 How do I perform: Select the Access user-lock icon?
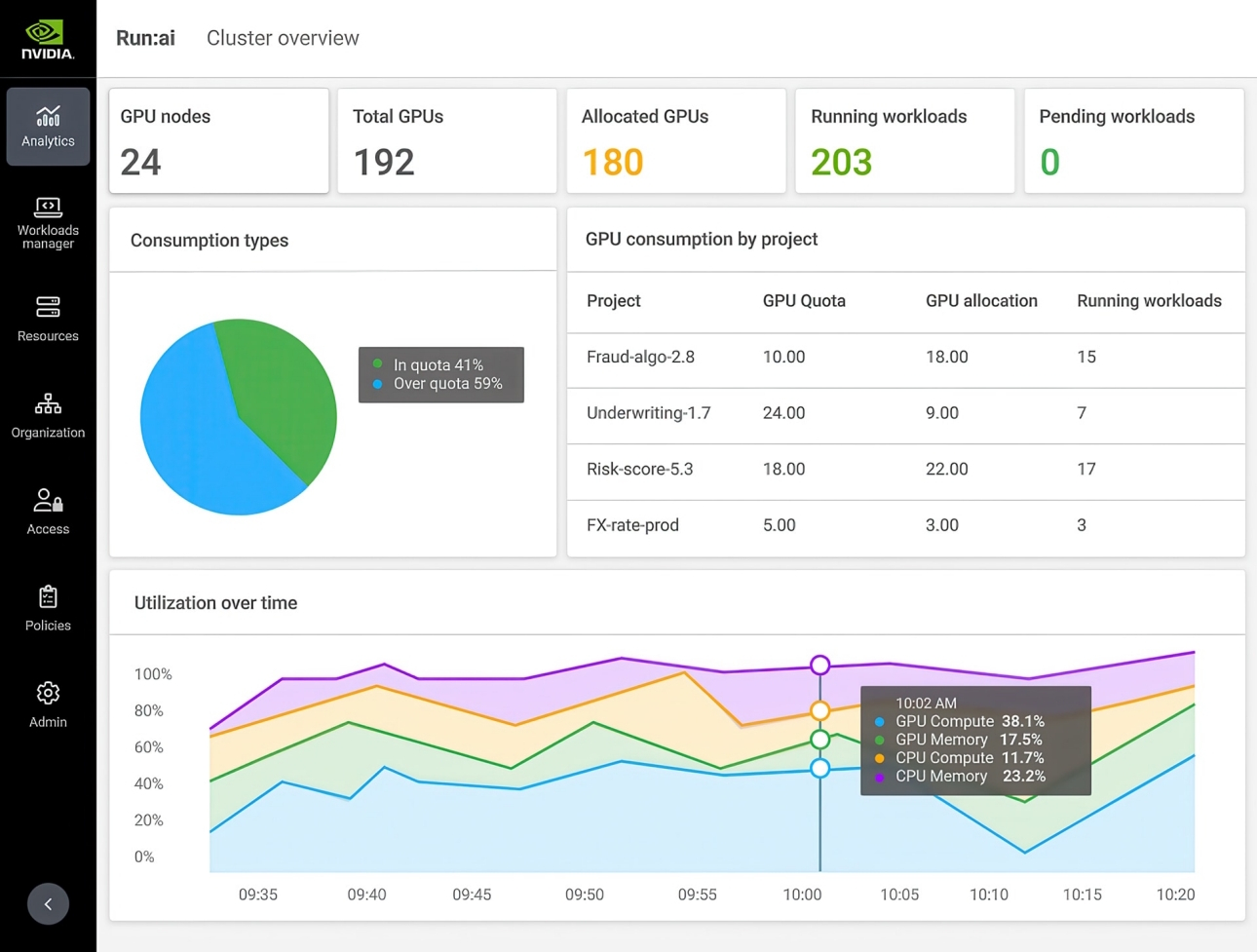[x=48, y=501]
